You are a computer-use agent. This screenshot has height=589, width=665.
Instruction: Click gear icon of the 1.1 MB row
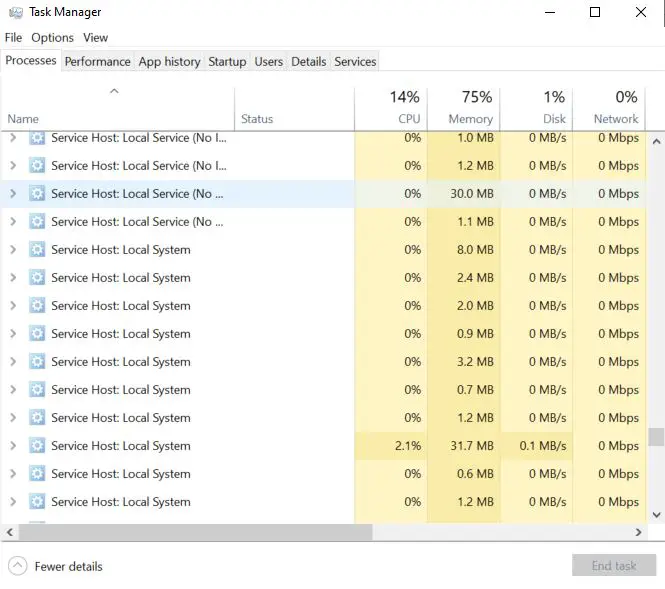click(37, 222)
